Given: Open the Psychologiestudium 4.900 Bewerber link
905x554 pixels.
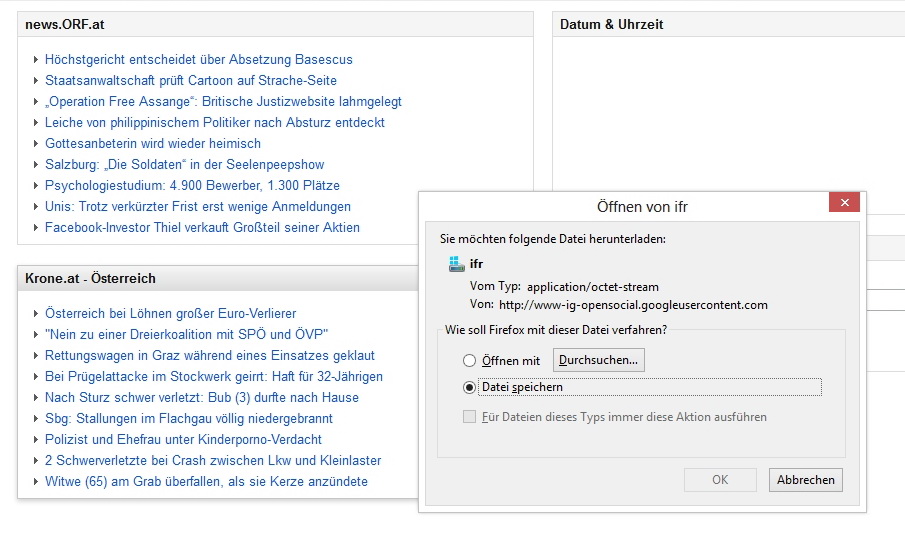Looking at the screenshot, I should coord(192,186).
